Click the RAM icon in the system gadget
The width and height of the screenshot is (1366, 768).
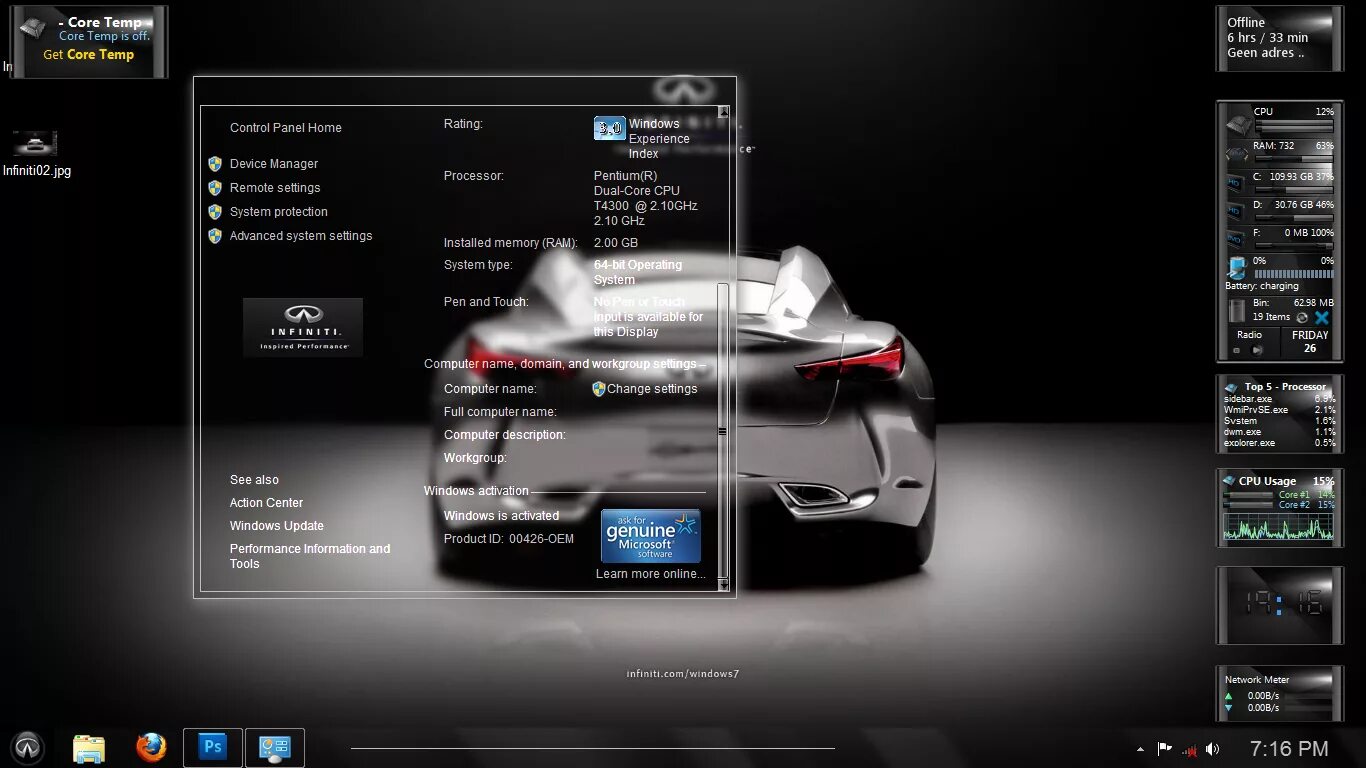(x=1237, y=154)
